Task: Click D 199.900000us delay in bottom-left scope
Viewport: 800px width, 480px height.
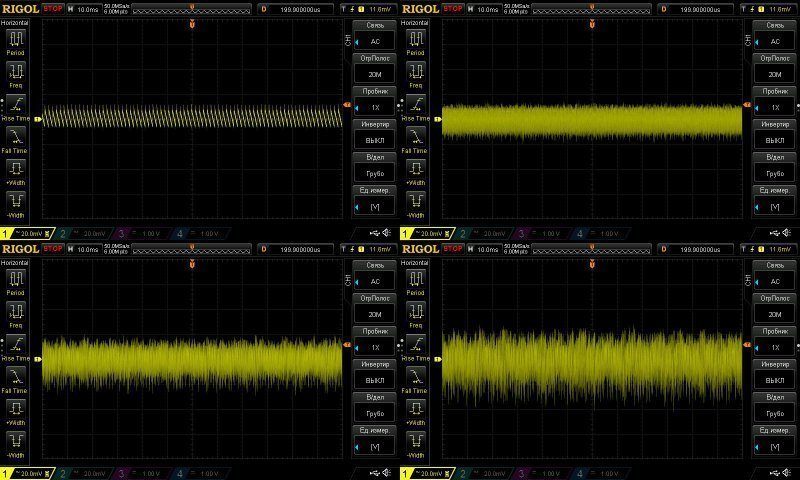Action: pos(295,249)
